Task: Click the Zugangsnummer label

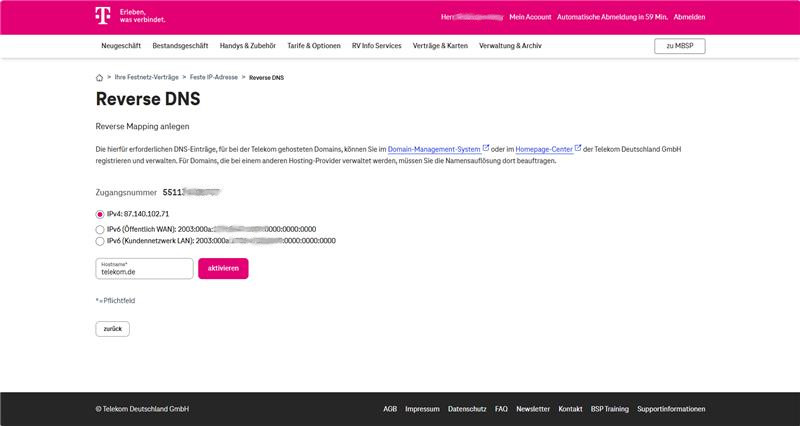Action: pos(126,193)
